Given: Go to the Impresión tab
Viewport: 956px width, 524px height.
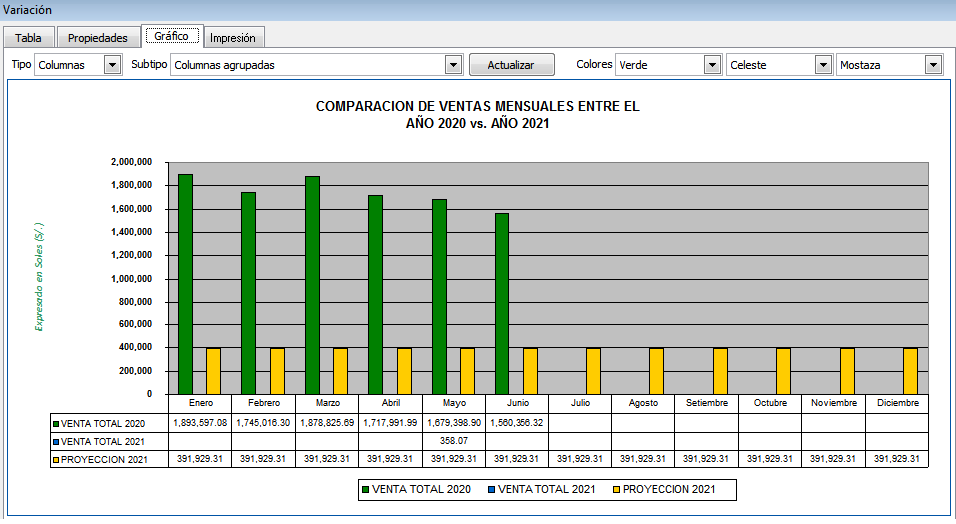Looking at the screenshot, I should tap(233, 38).
